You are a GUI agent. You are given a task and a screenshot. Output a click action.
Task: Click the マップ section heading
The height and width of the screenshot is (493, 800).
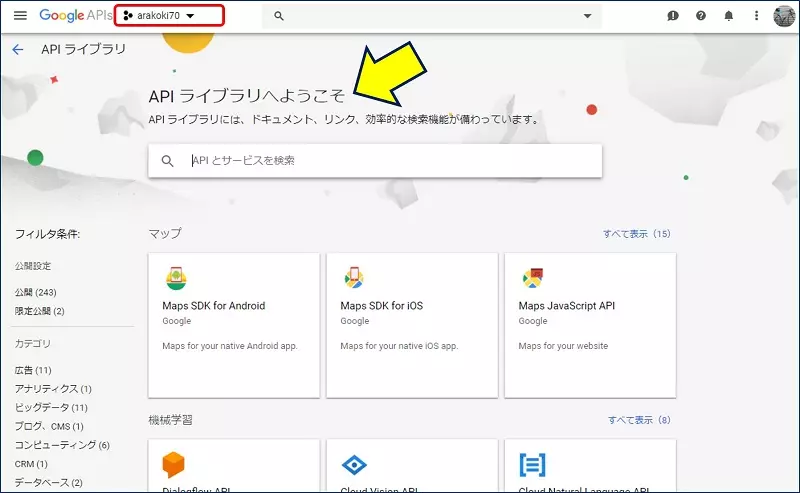(165, 233)
